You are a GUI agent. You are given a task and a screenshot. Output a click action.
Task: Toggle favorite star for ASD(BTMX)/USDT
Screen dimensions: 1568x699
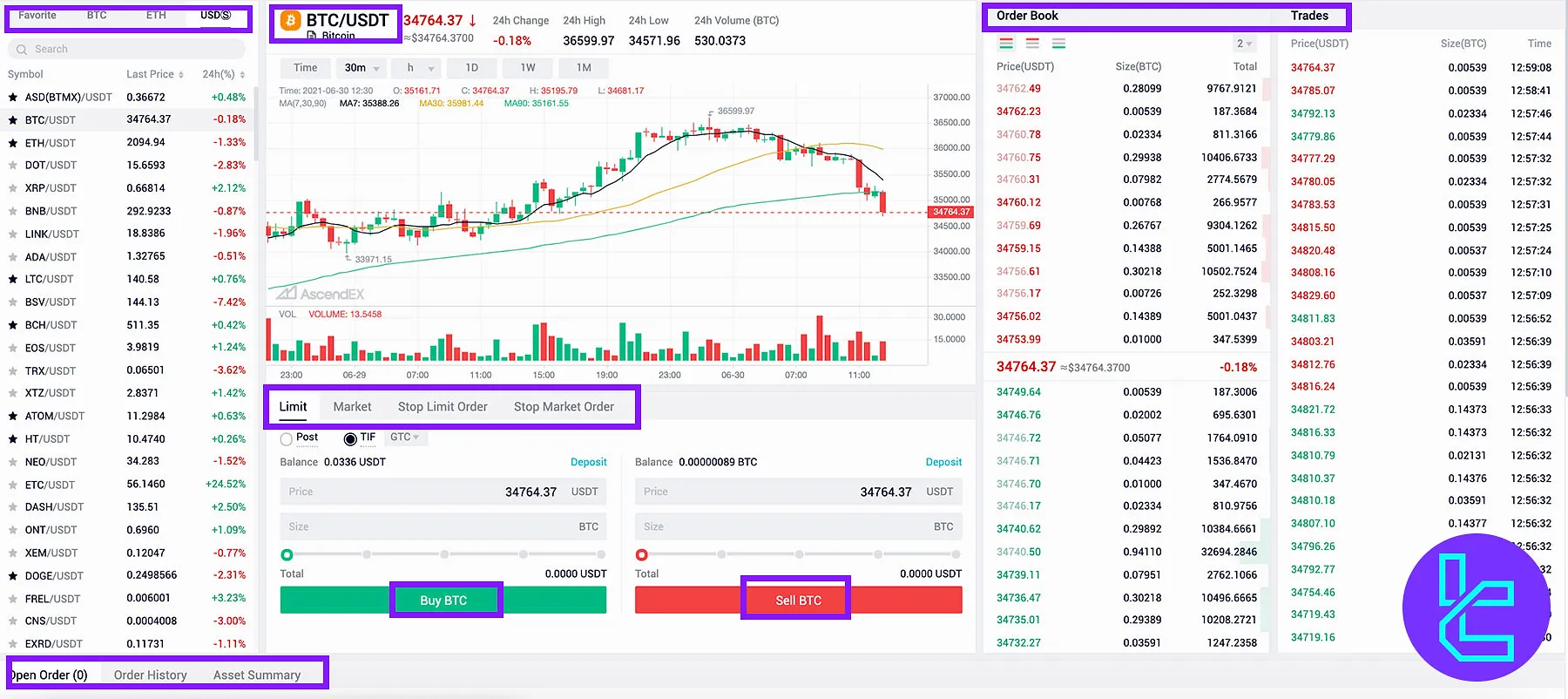tap(13, 98)
